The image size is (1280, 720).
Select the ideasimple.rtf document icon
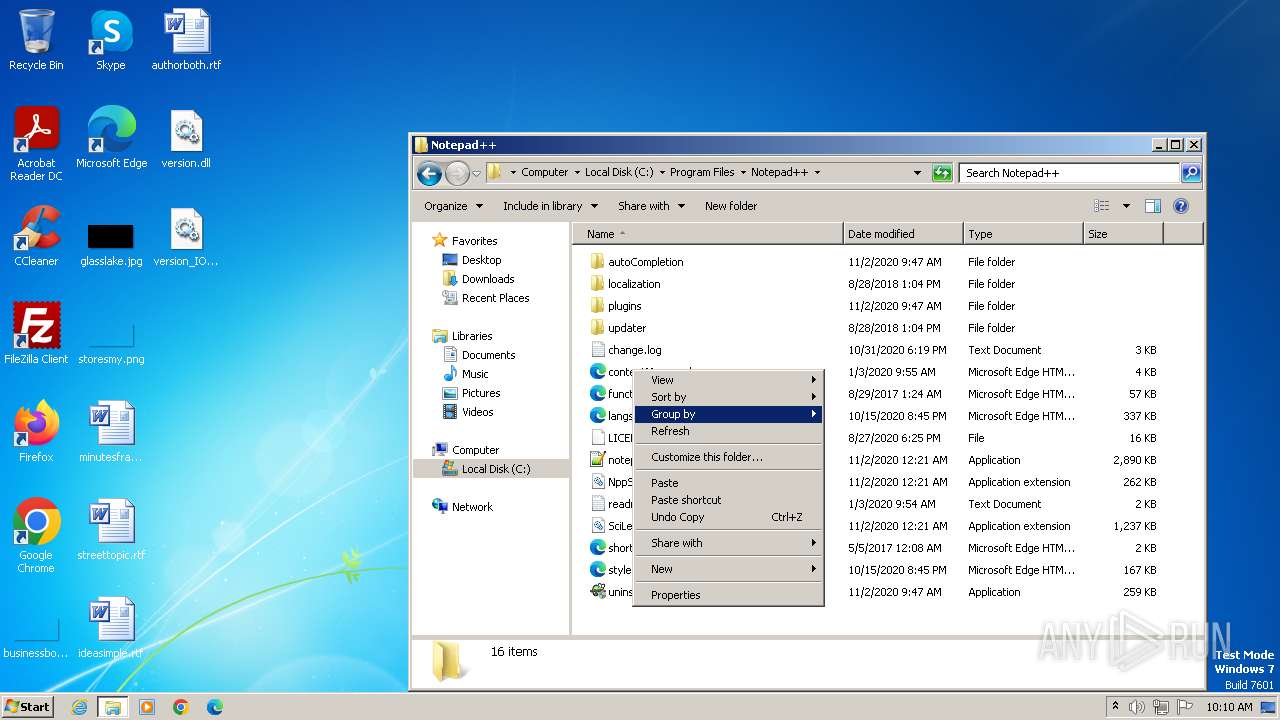pos(111,628)
